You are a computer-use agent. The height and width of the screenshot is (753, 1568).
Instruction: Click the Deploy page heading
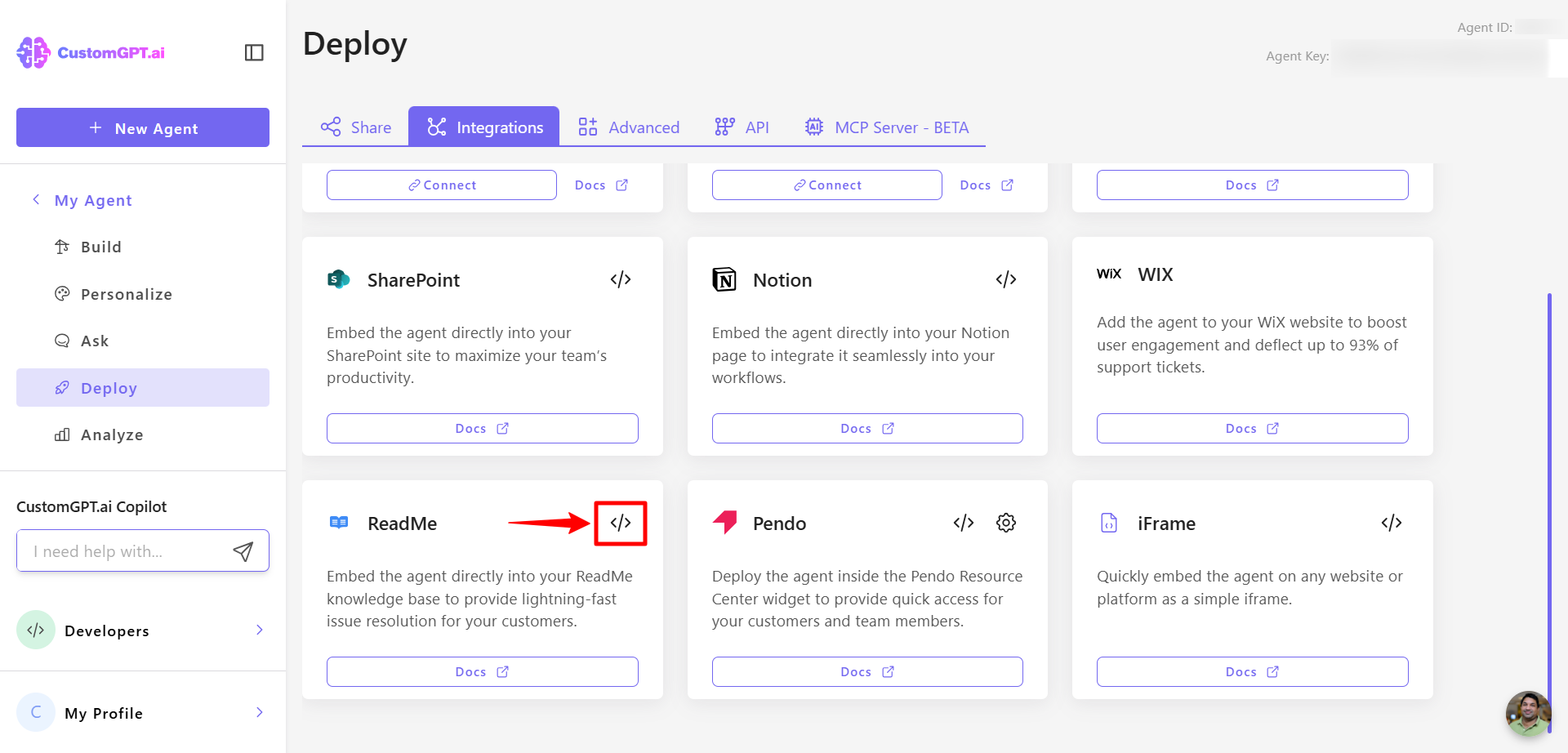[x=355, y=44]
